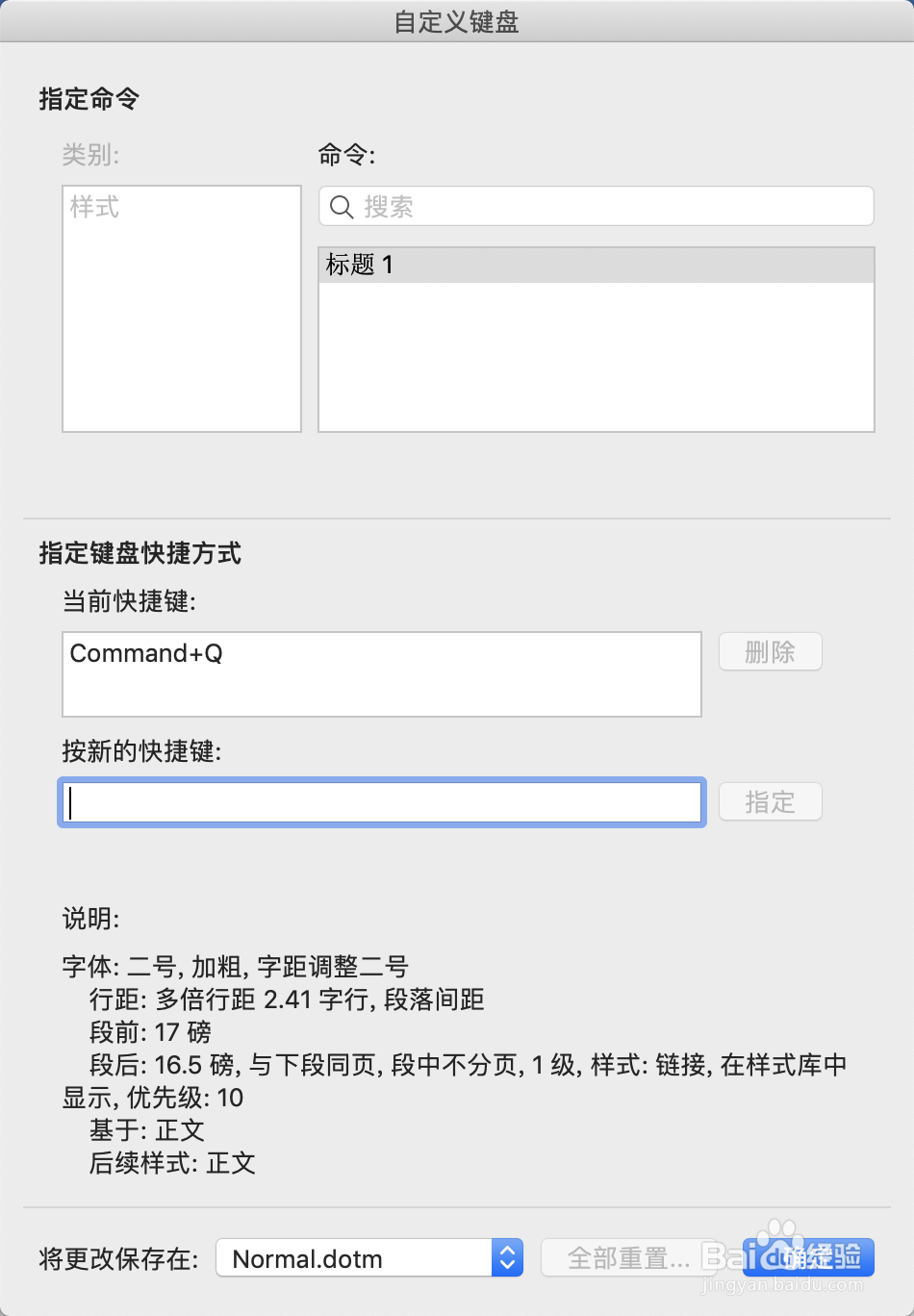Viewport: 914px width, 1316px height.
Task: Click the 按新的快捷键: label
Action: coord(142,751)
